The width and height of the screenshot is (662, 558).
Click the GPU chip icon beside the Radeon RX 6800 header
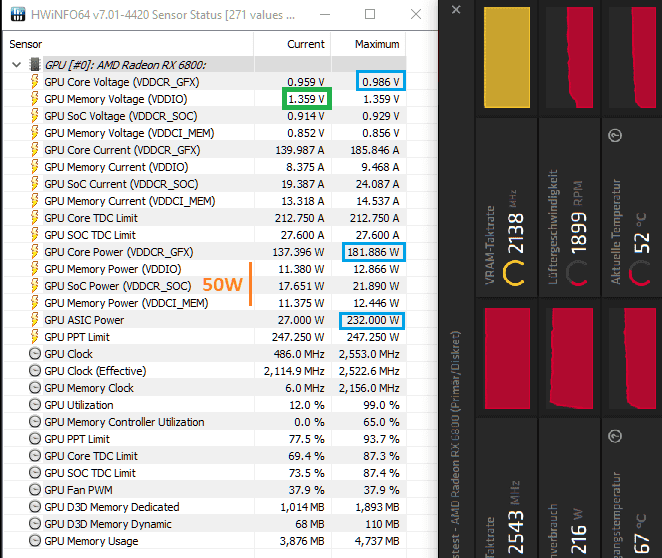[x=35, y=65]
